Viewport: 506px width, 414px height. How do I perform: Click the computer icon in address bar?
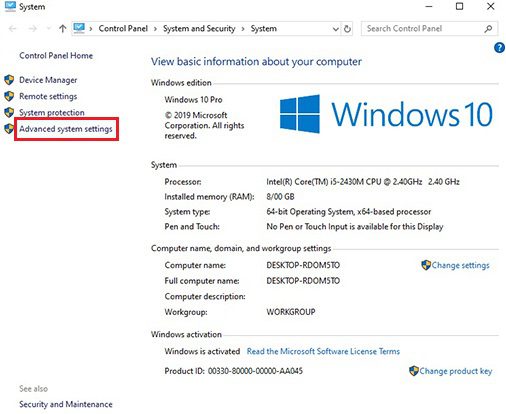[x=79, y=28]
